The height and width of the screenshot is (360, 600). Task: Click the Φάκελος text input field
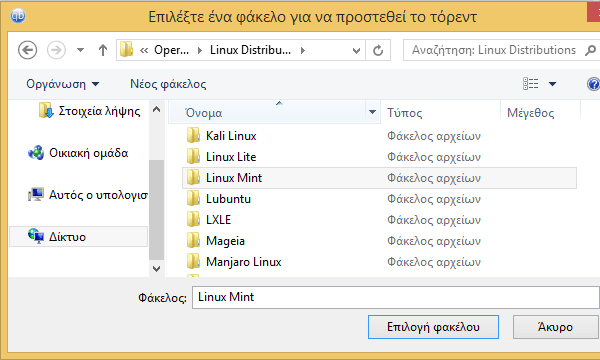pos(396,297)
